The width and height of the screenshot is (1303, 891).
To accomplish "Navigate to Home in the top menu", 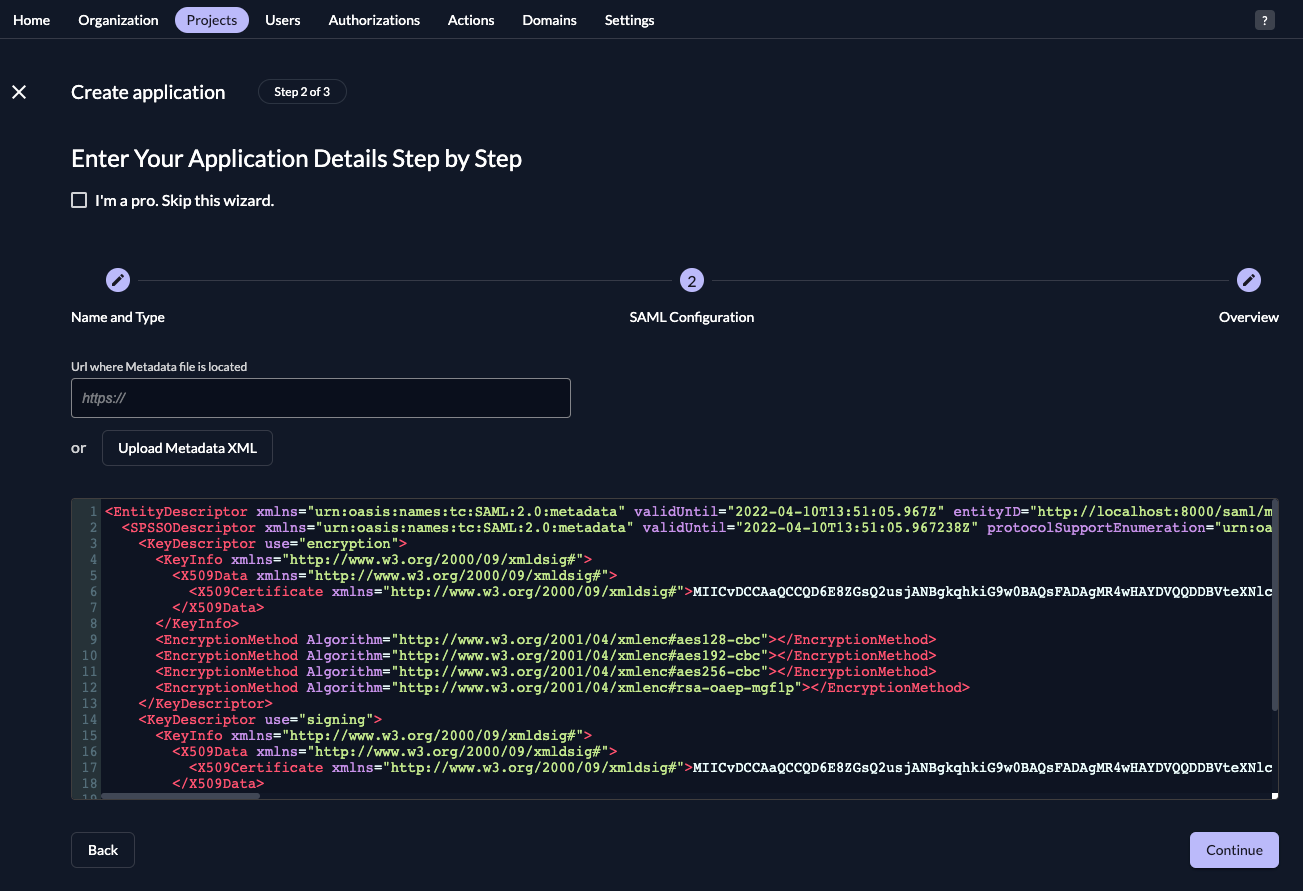I will (31, 19).
